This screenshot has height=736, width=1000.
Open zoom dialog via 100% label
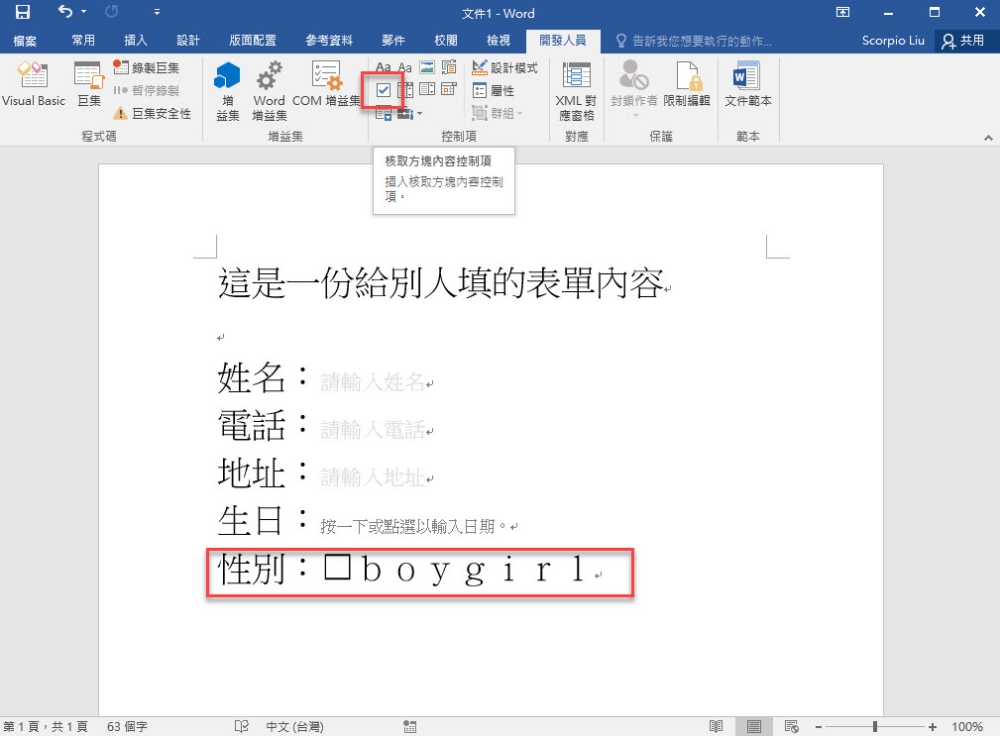coord(967,726)
